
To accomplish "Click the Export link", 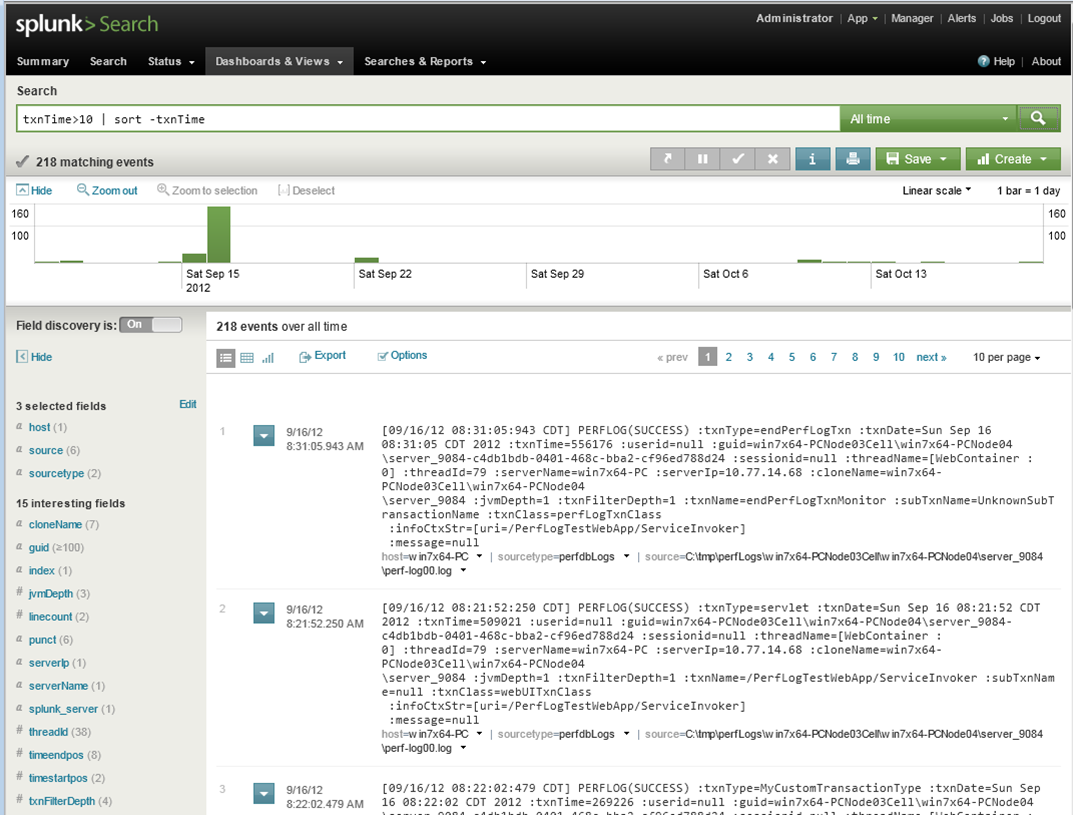I will coord(322,356).
